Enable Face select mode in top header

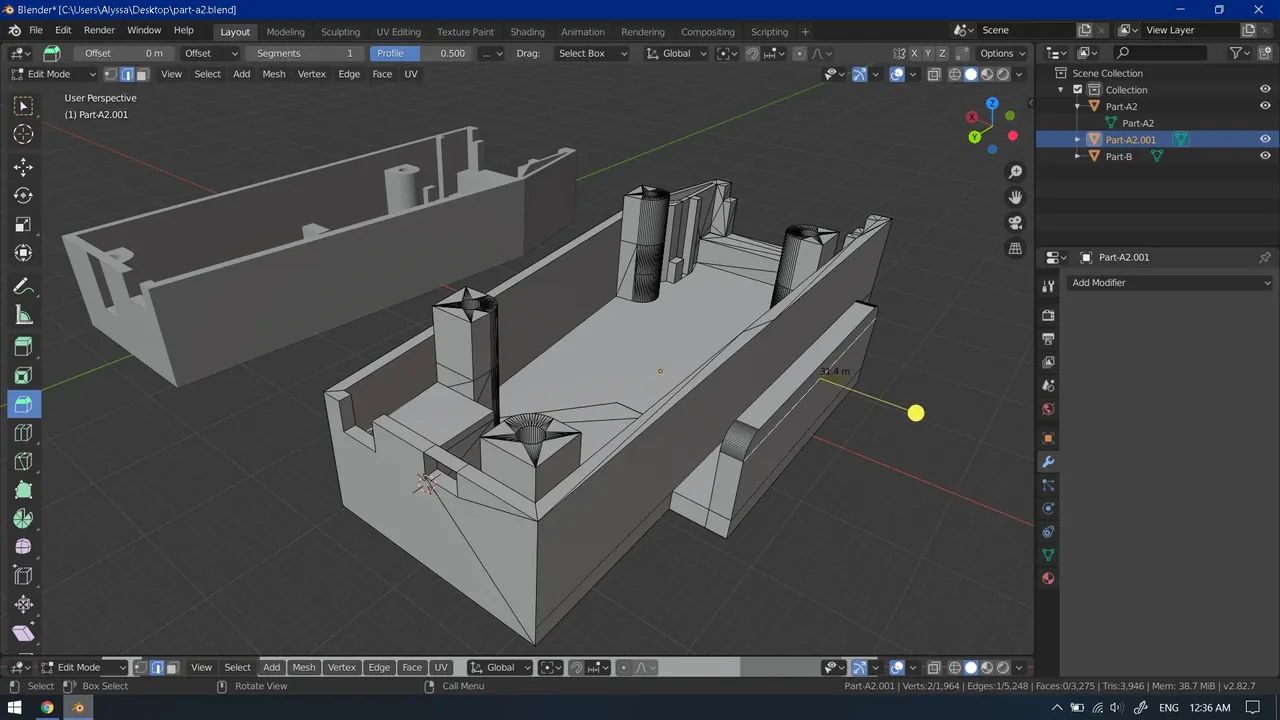(142, 74)
